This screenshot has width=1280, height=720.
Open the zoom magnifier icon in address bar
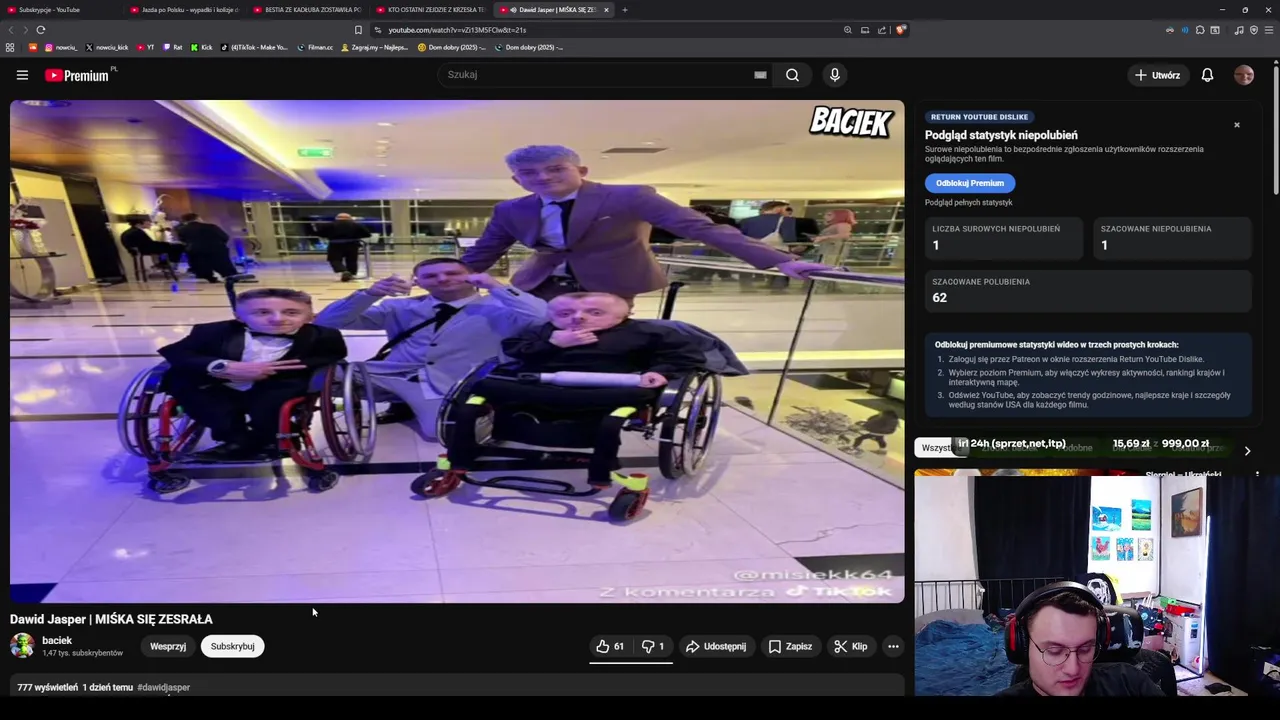(x=847, y=30)
